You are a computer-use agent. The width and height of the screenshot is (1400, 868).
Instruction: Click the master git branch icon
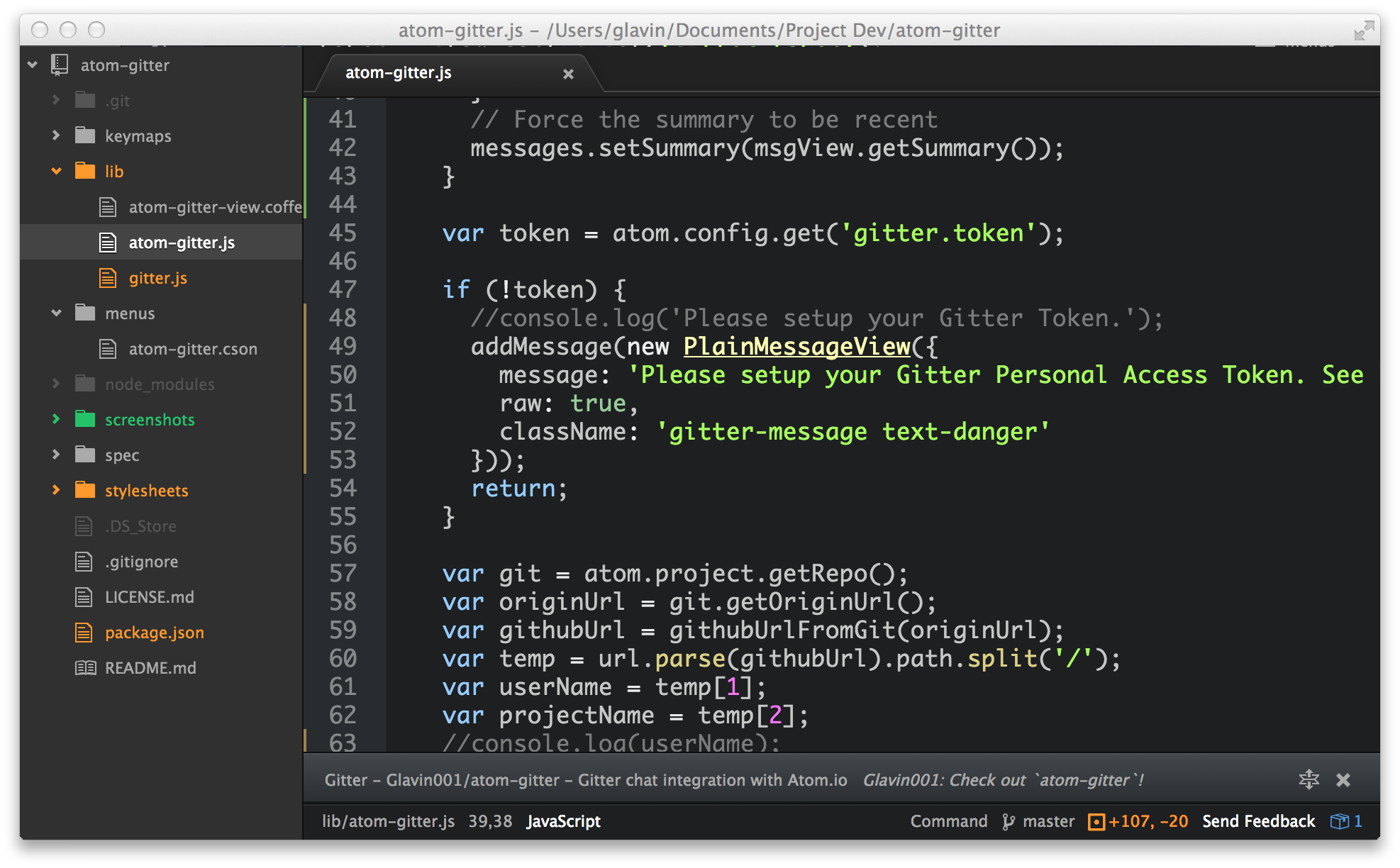pos(1008,821)
